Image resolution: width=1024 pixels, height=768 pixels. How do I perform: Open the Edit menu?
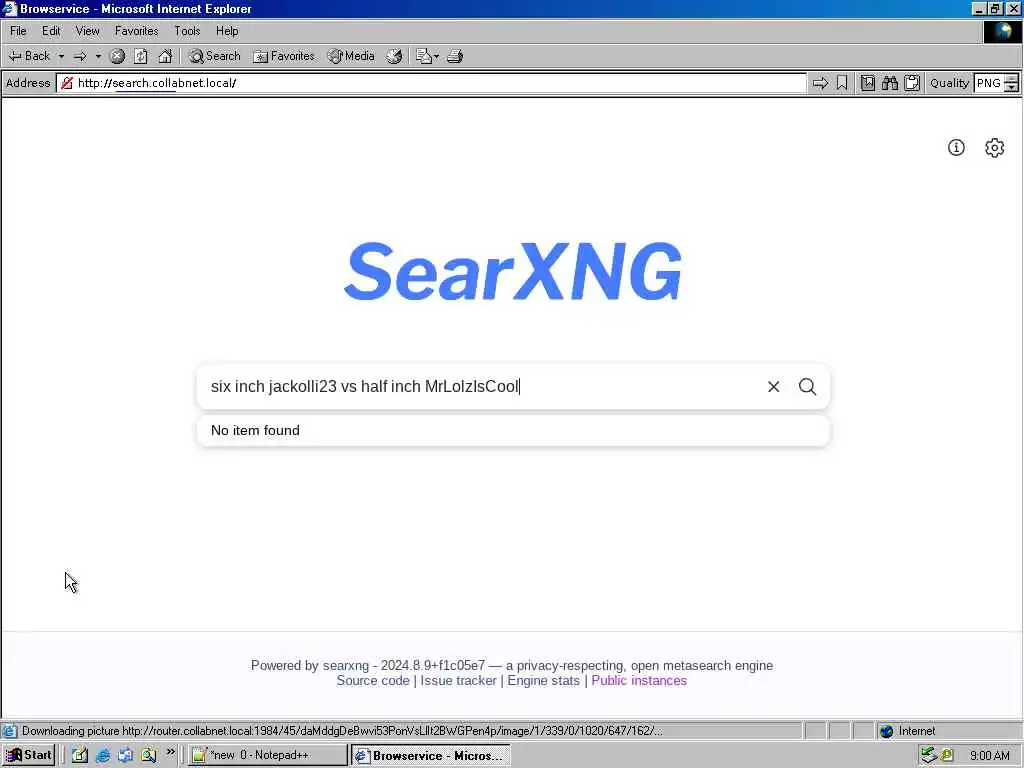click(51, 31)
